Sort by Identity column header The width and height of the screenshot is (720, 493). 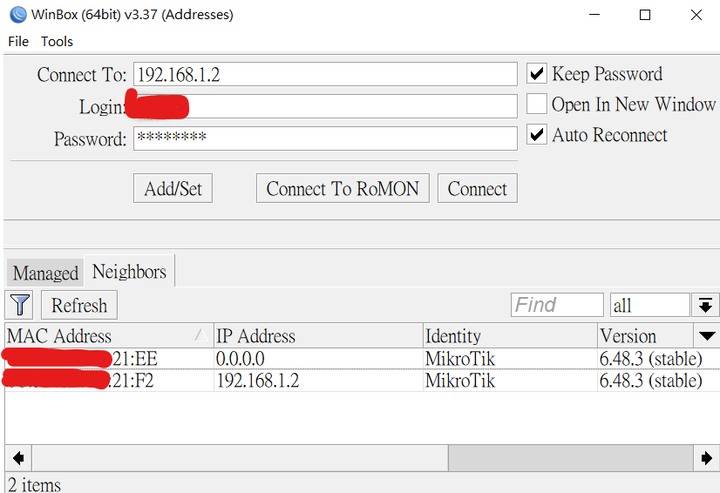(510, 336)
